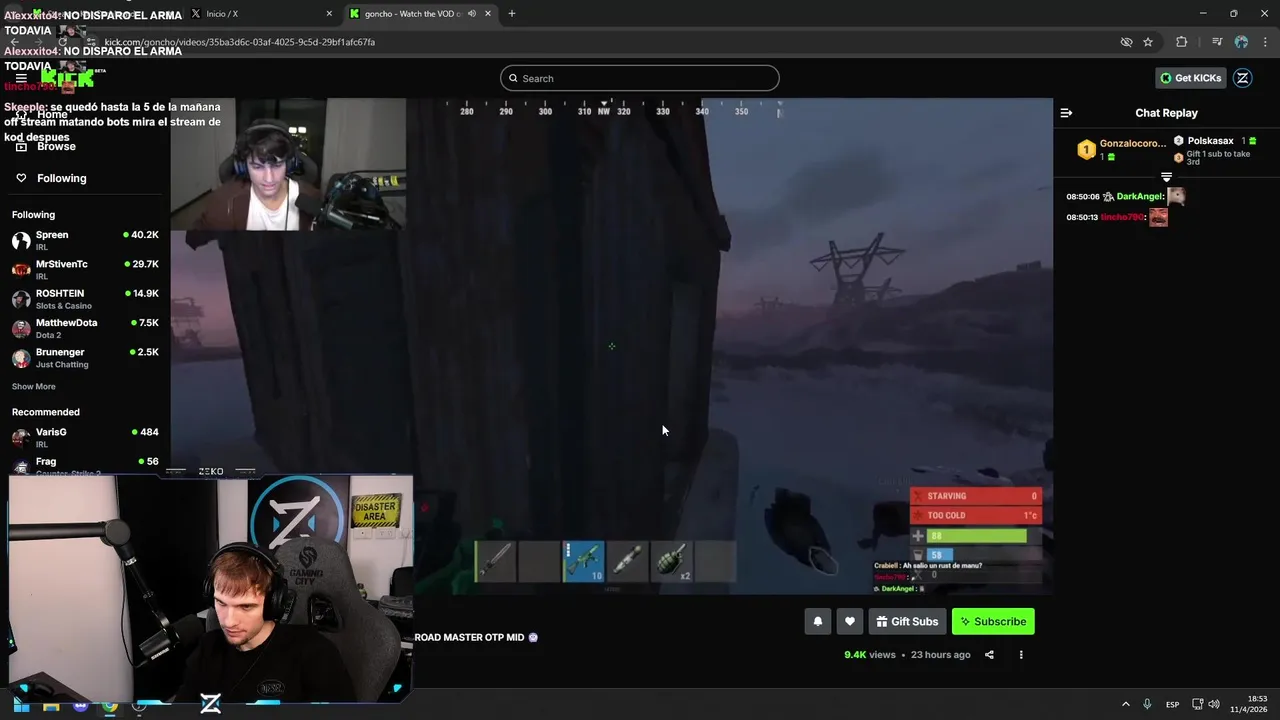Open taskbar volume control
The width and height of the screenshot is (1280, 720).
point(1214,704)
